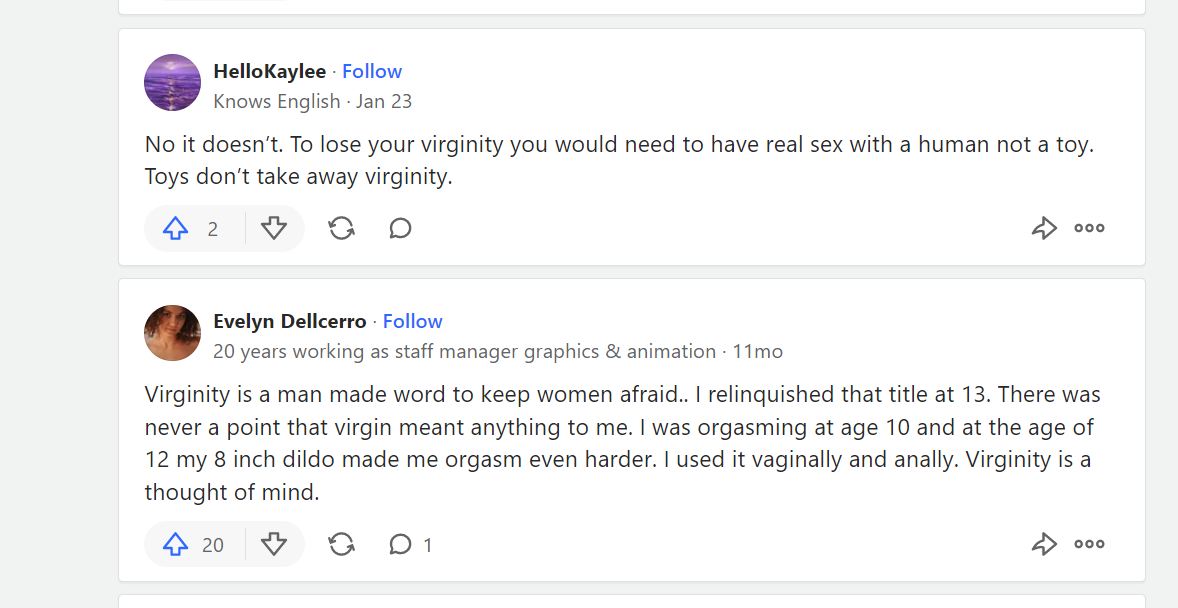Open more options menu on HelloKaylee's answer
1178x608 pixels.
pos(1089,228)
